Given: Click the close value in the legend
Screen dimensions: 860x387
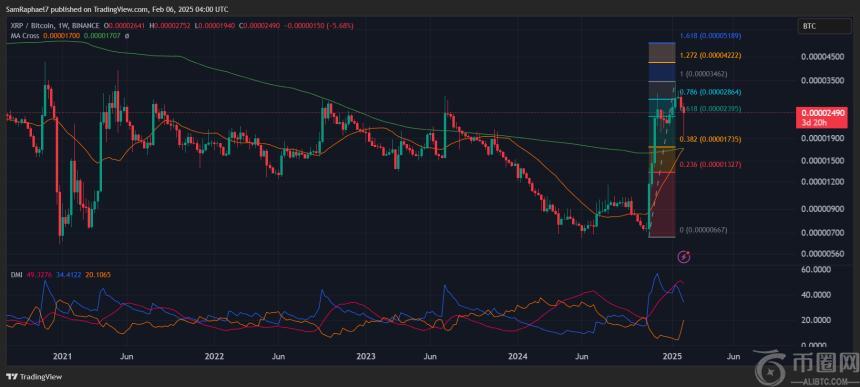Looking at the screenshot, I should click(x=262, y=26).
